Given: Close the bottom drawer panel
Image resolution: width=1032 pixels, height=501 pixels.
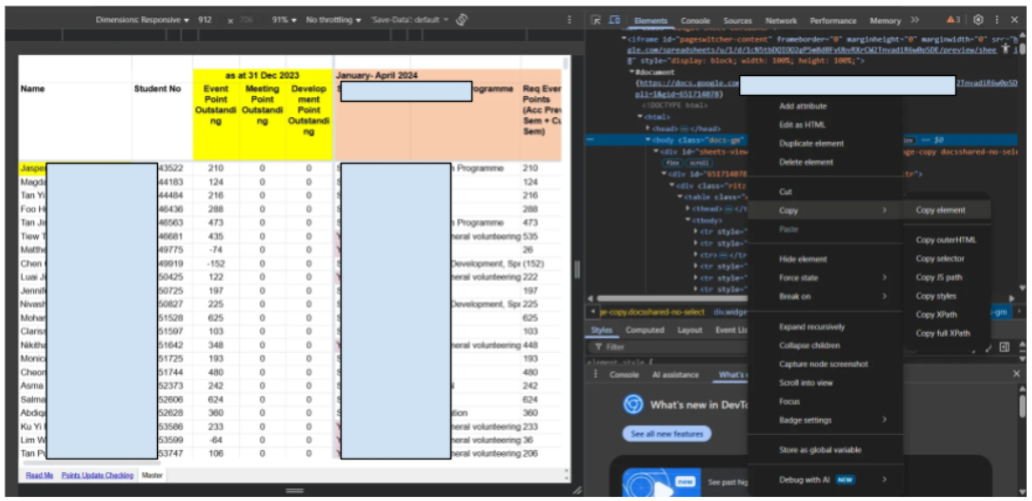Looking at the screenshot, I should [1017, 374].
